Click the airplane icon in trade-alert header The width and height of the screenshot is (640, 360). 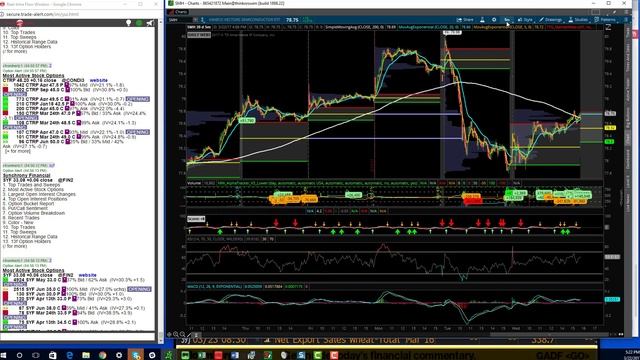click(150, 23)
